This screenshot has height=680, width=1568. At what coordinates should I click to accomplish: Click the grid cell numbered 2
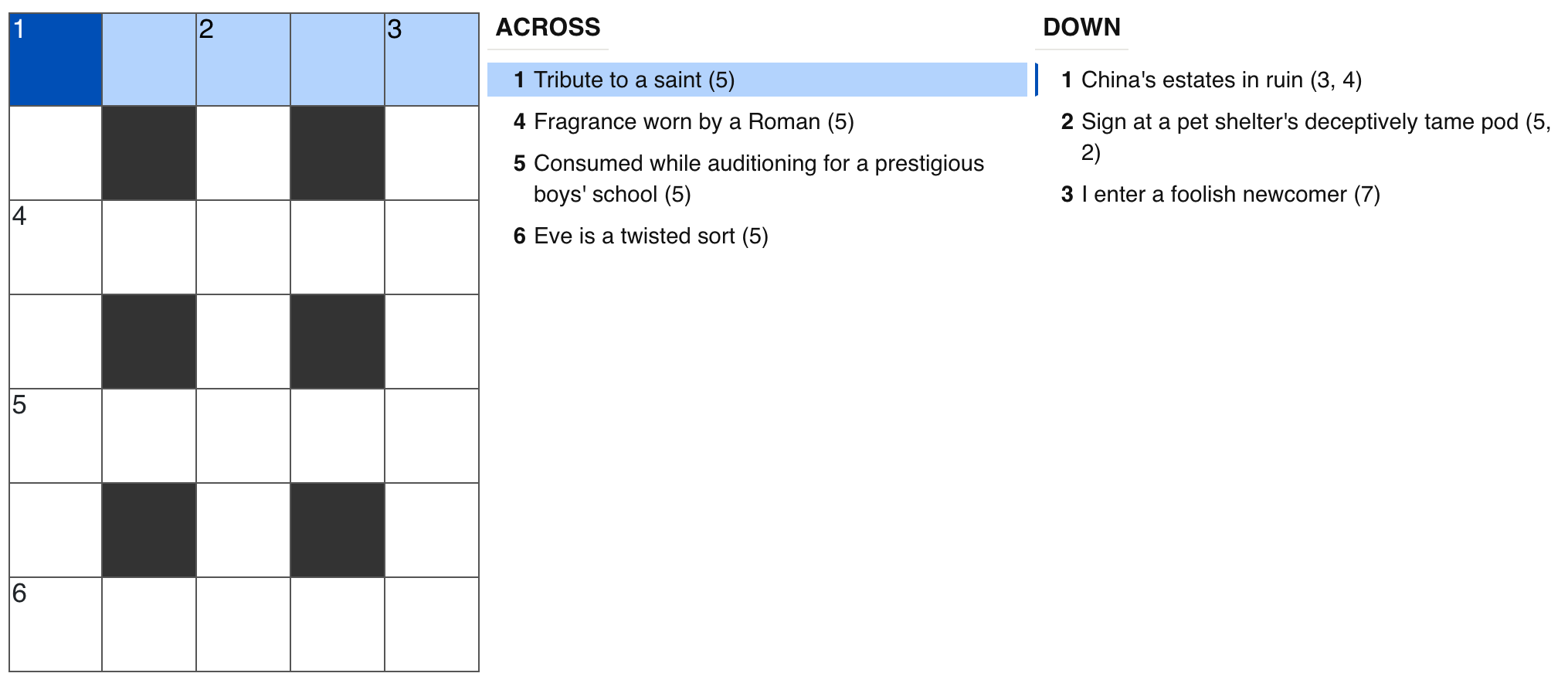tap(243, 59)
